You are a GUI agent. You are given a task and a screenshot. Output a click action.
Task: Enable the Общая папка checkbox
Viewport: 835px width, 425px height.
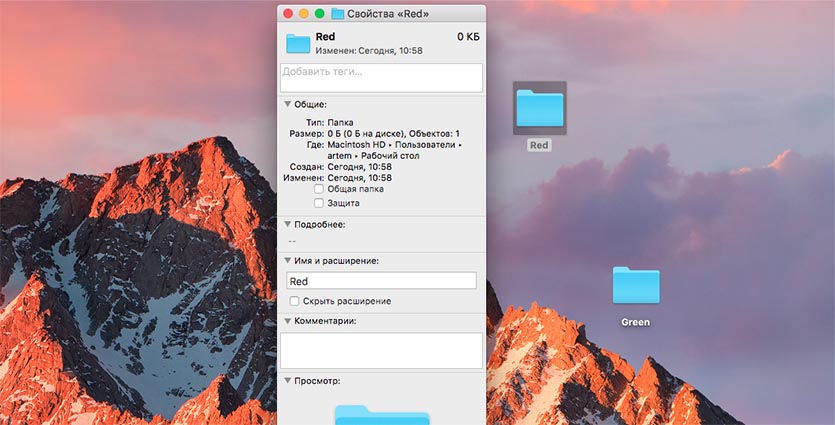tap(319, 189)
